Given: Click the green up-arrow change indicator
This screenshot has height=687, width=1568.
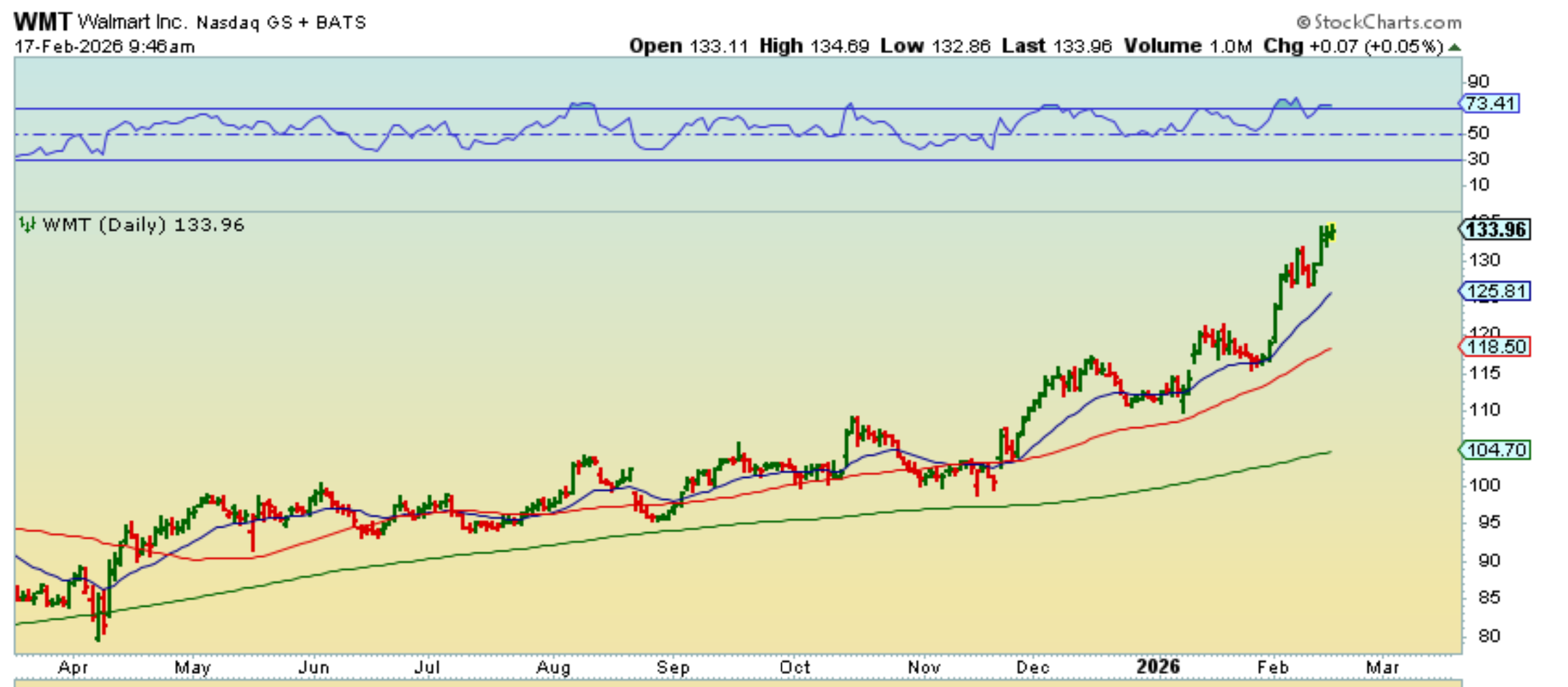Looking at the screenshot, I should [x=1454, y=47].
